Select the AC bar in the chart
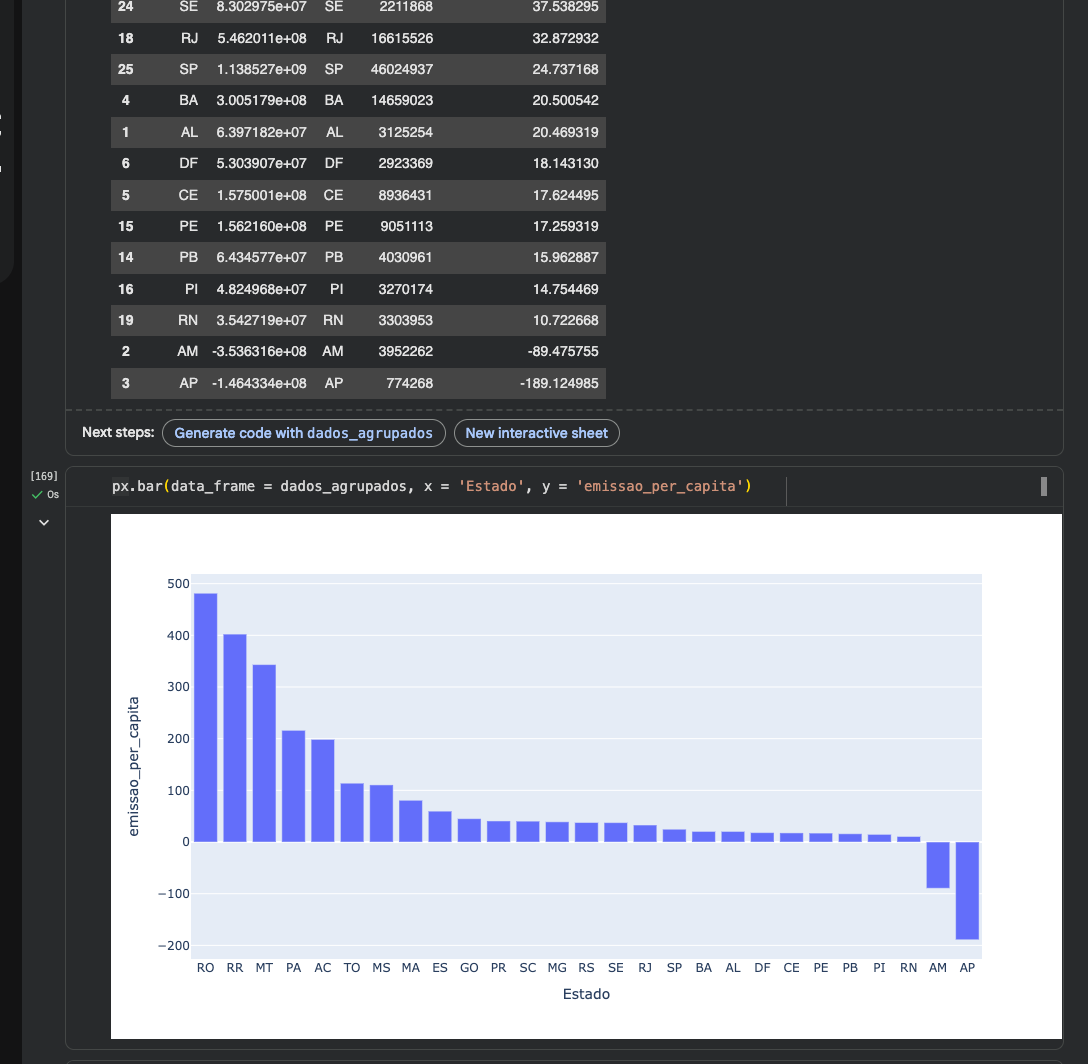Viewport: 1088px width, 1064px height. (x=323, y=790)
